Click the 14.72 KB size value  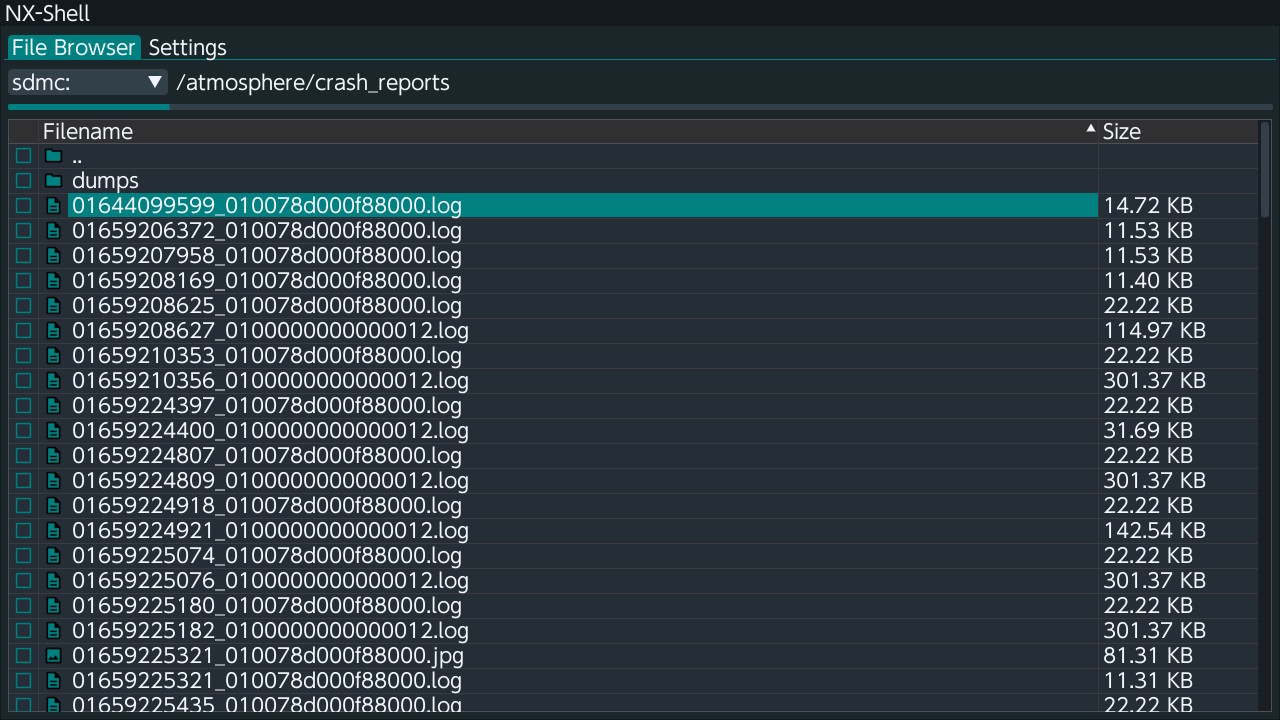click(x=1148, y=206)
